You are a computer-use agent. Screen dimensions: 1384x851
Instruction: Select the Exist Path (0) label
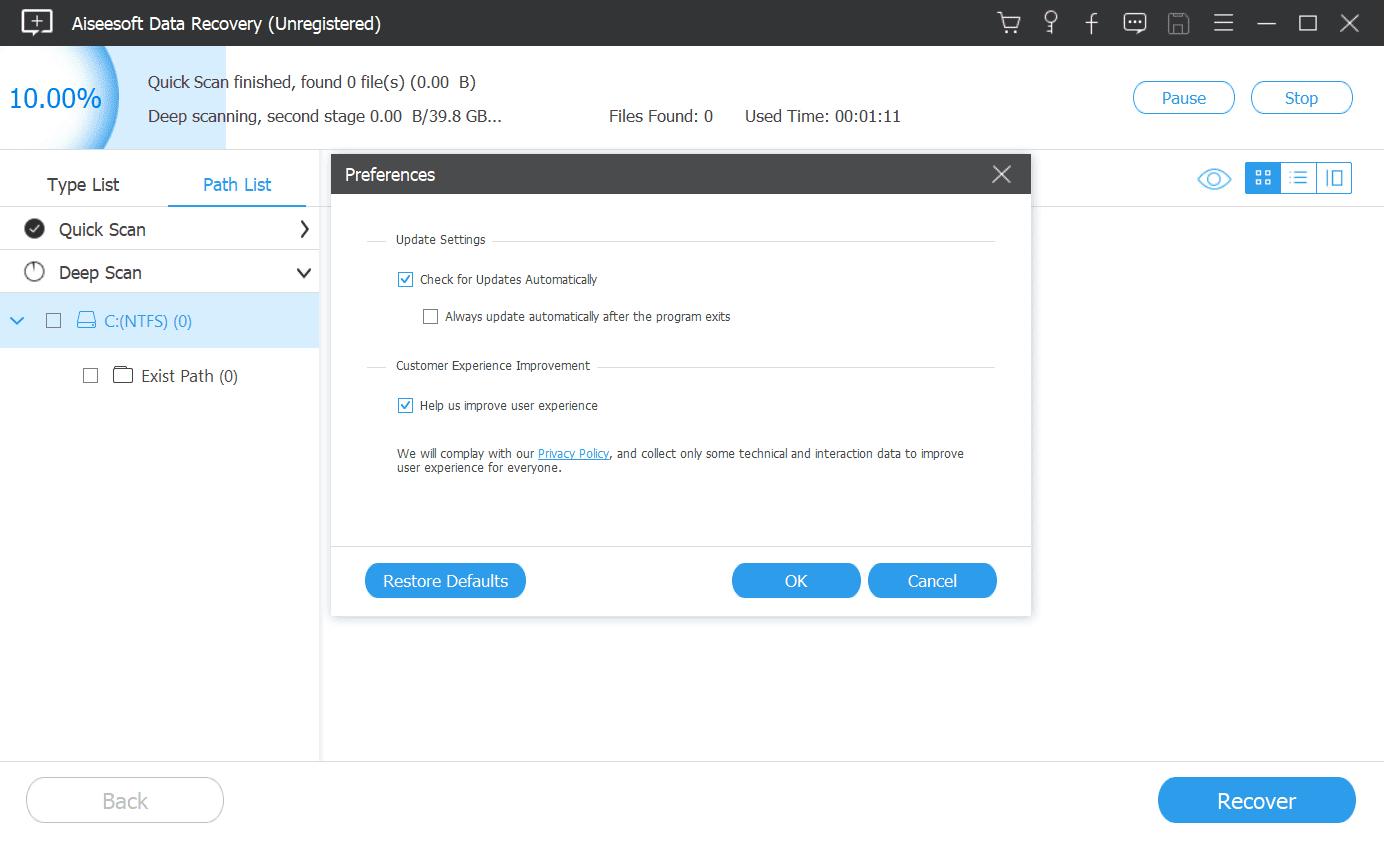pos(190,376)
